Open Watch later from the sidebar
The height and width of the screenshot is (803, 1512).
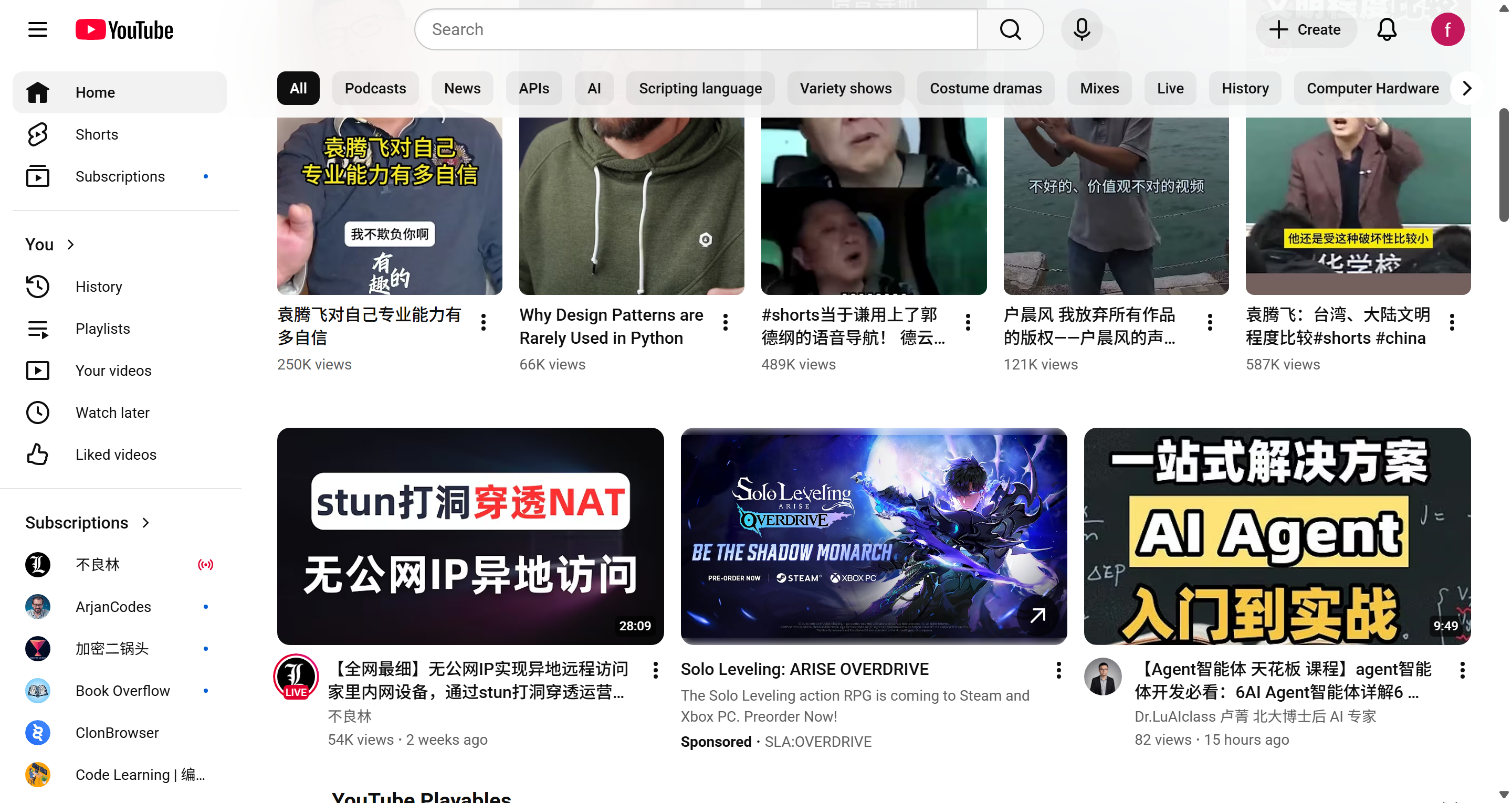coord(112,413)
